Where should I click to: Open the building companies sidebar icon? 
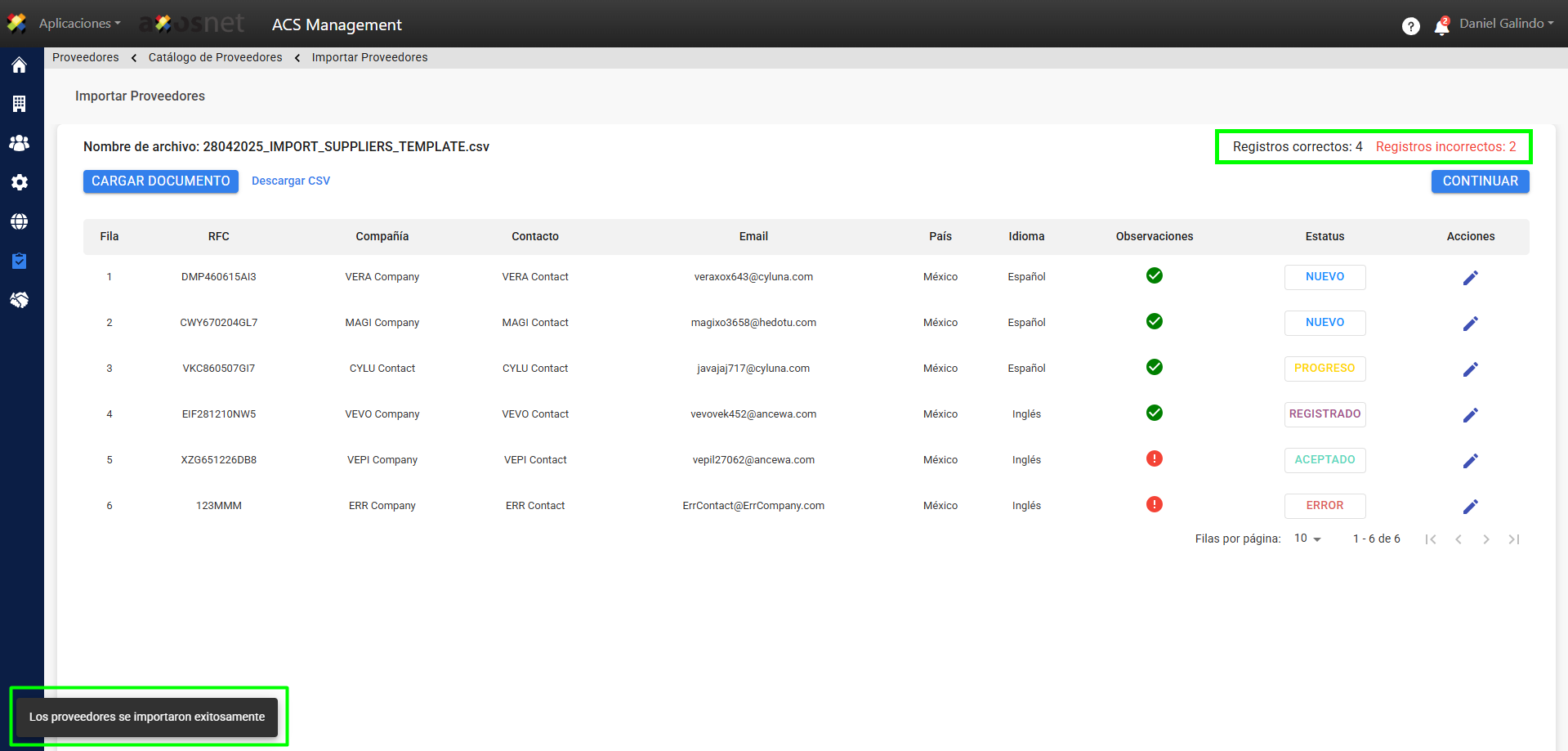point(19,104)
